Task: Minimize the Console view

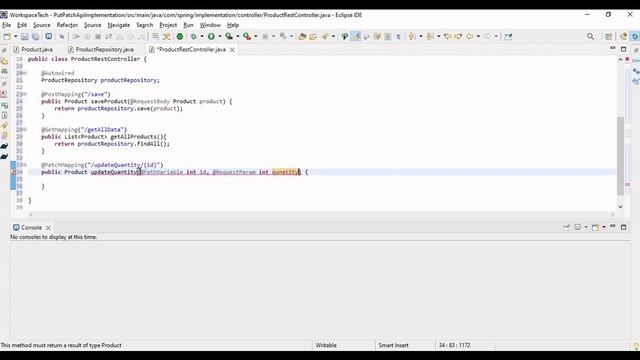Action: coord(613,227)
